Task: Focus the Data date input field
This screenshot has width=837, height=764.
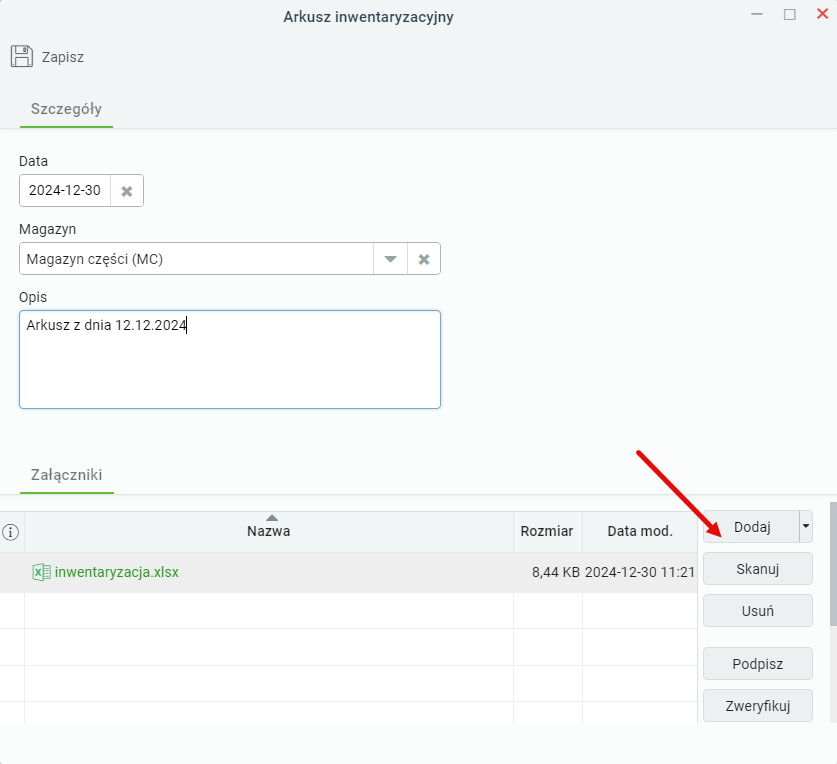Action: 65,191
